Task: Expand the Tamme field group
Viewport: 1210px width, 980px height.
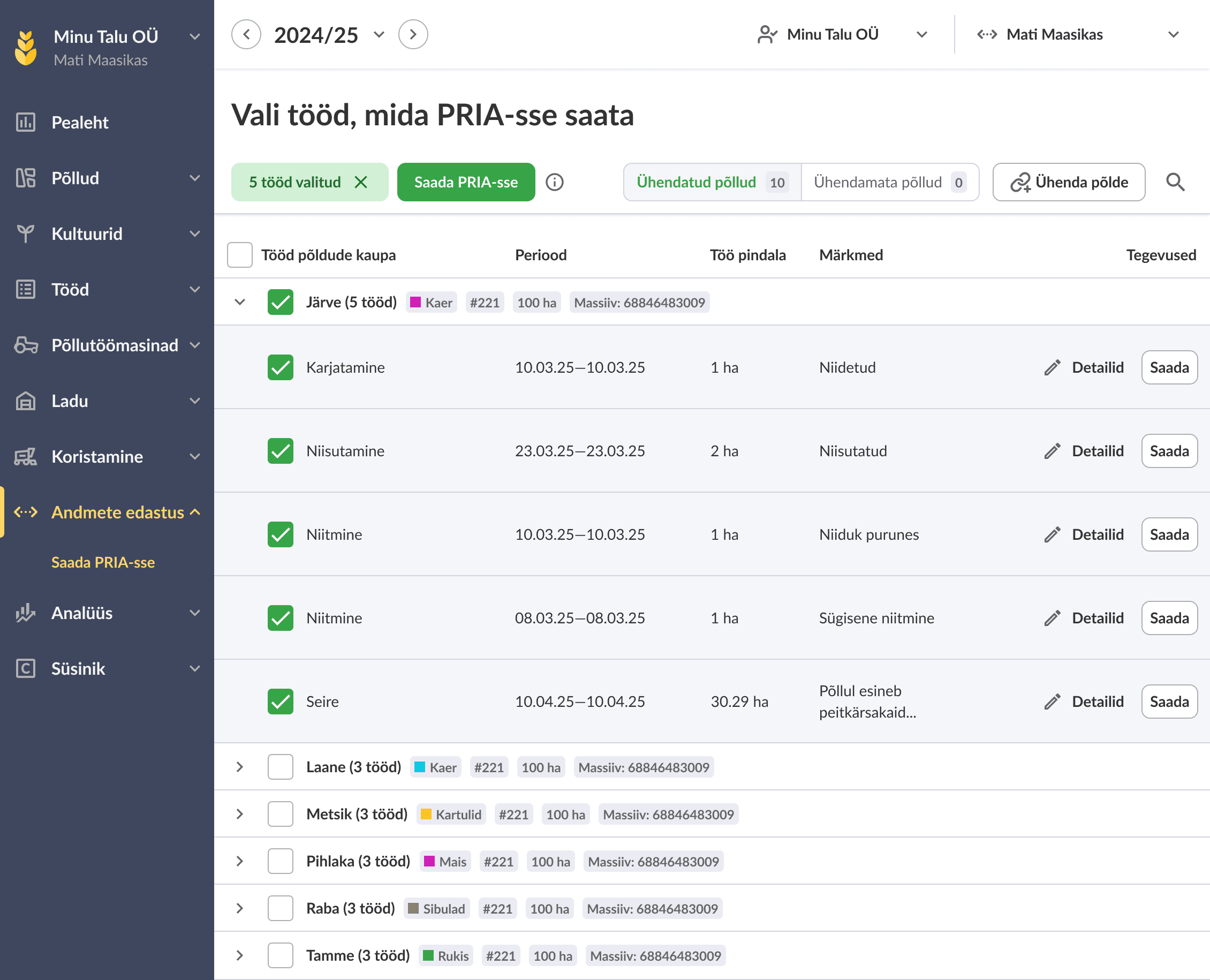Action: tap(240, 956)
